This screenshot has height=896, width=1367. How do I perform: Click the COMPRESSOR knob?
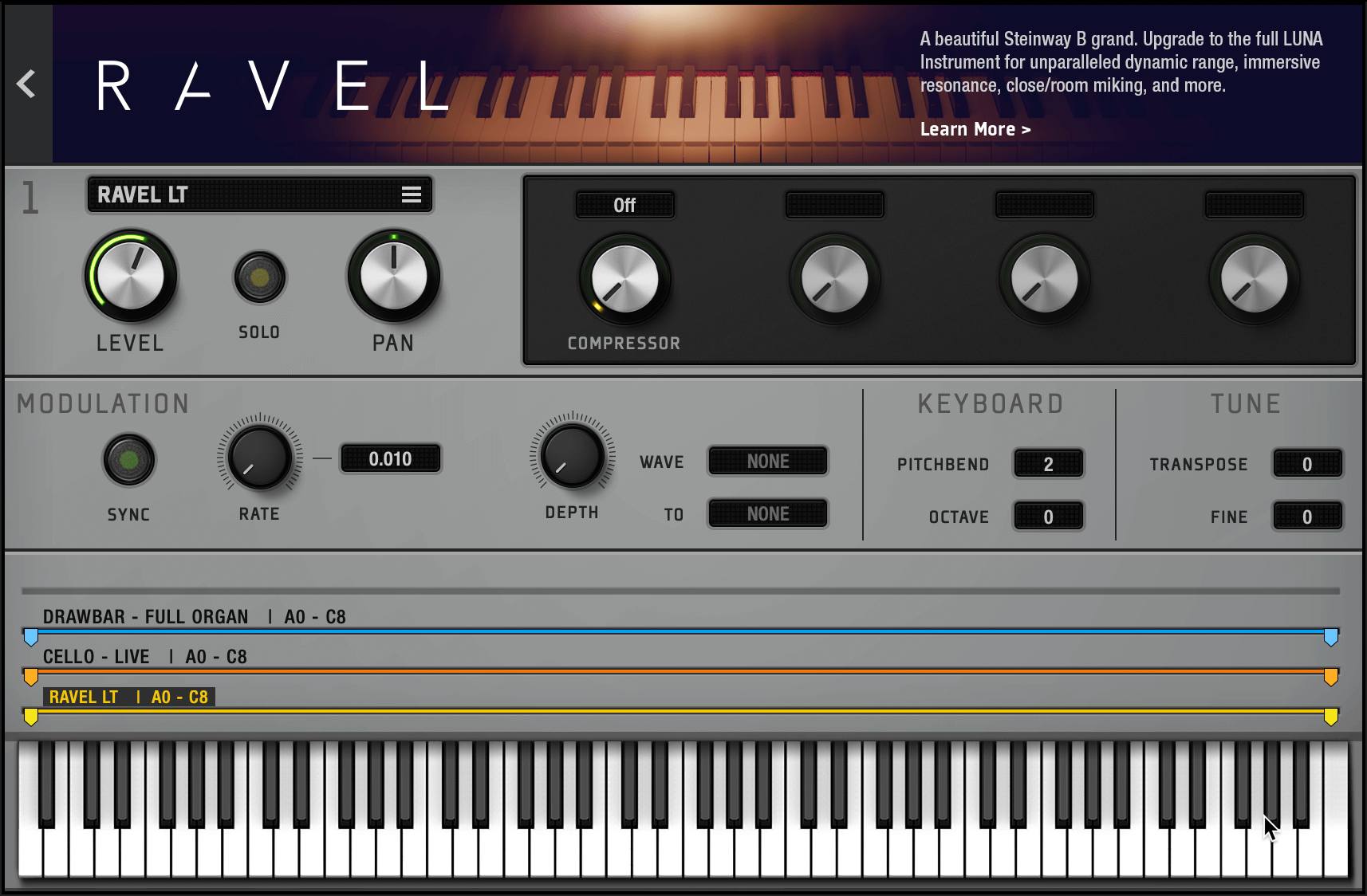(x=624, y=280)
